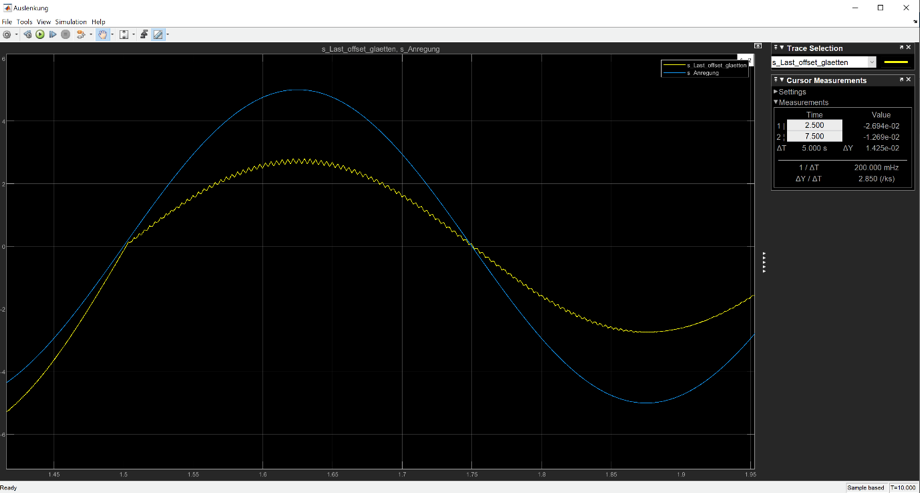Screen dimensions: 921x493
Task: Toggle the Cursor Measurements toolbar icon
Action: (158, 34)
